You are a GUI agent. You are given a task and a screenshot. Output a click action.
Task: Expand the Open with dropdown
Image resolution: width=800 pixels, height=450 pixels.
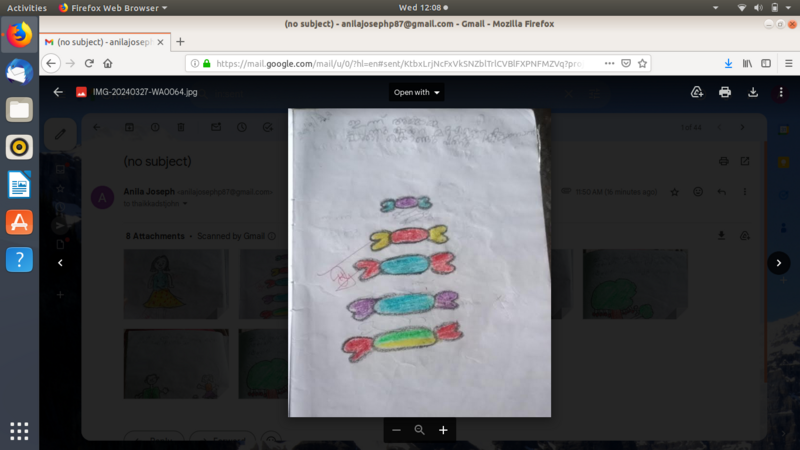(x=417, y=92)
